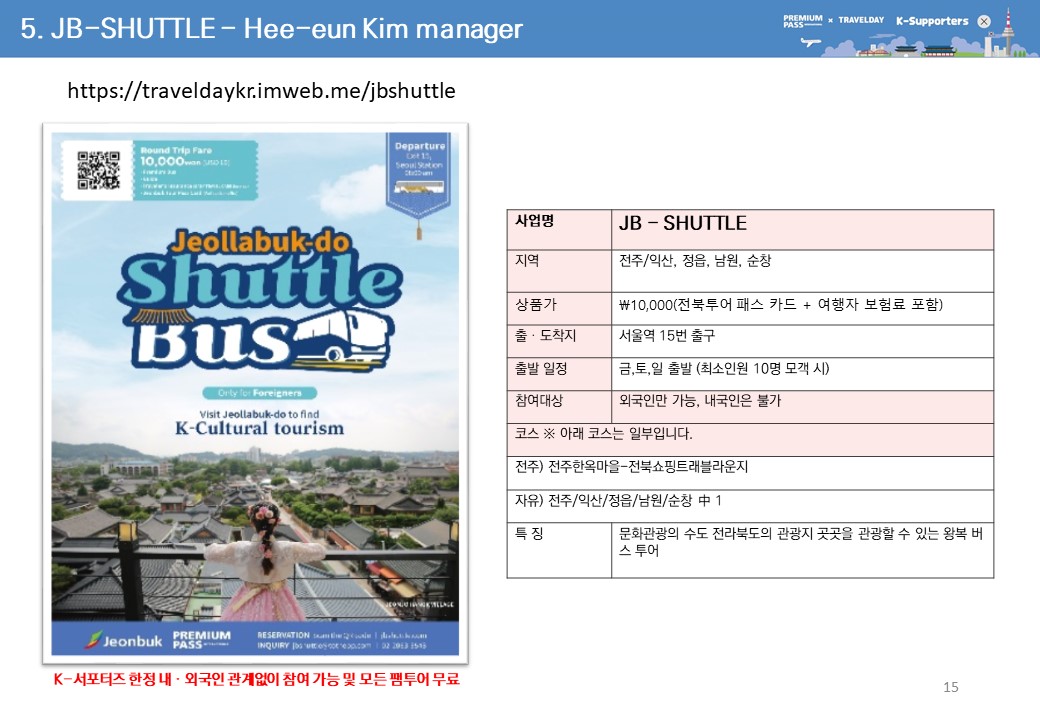Viewport: 1040px width, 720px height.
Task: Click the N Seoul Tower illustration in the header
Action: point(1008,32)
